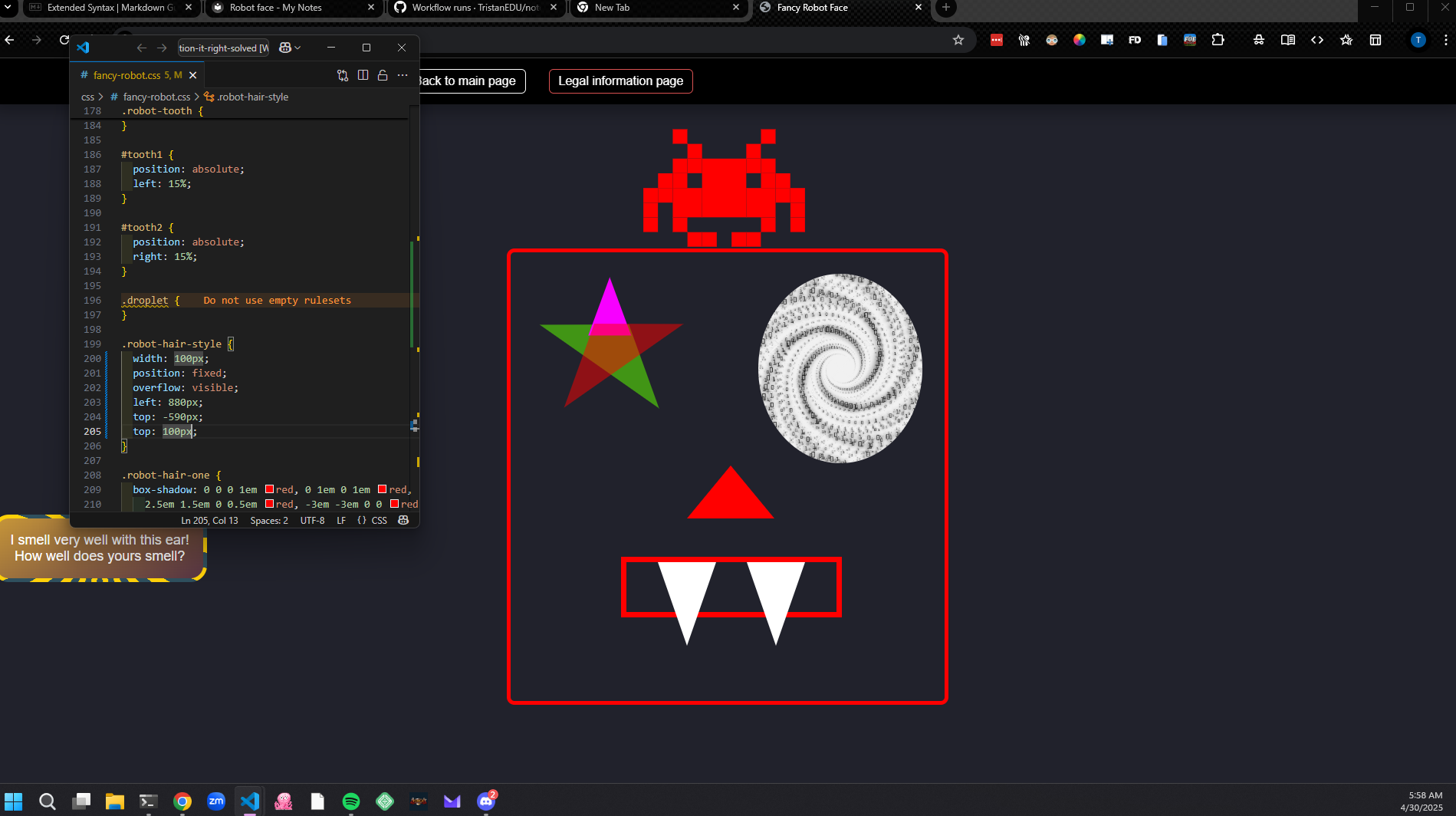The width and height of the screenshot is (1456, 816).
Task: Click the color wheel extension icon
Action: click(1080, 40)
